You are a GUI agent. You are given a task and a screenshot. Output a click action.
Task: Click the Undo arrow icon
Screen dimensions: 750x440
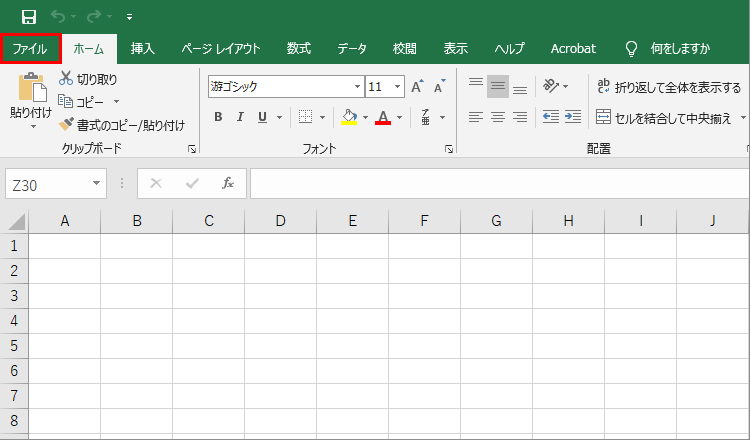coord(58,17)
